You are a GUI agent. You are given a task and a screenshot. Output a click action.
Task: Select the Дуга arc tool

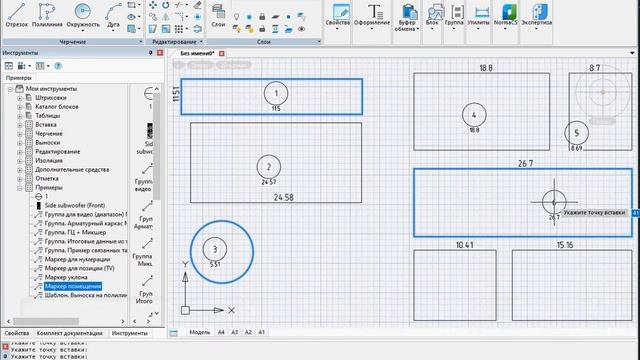tap(113, 15)
